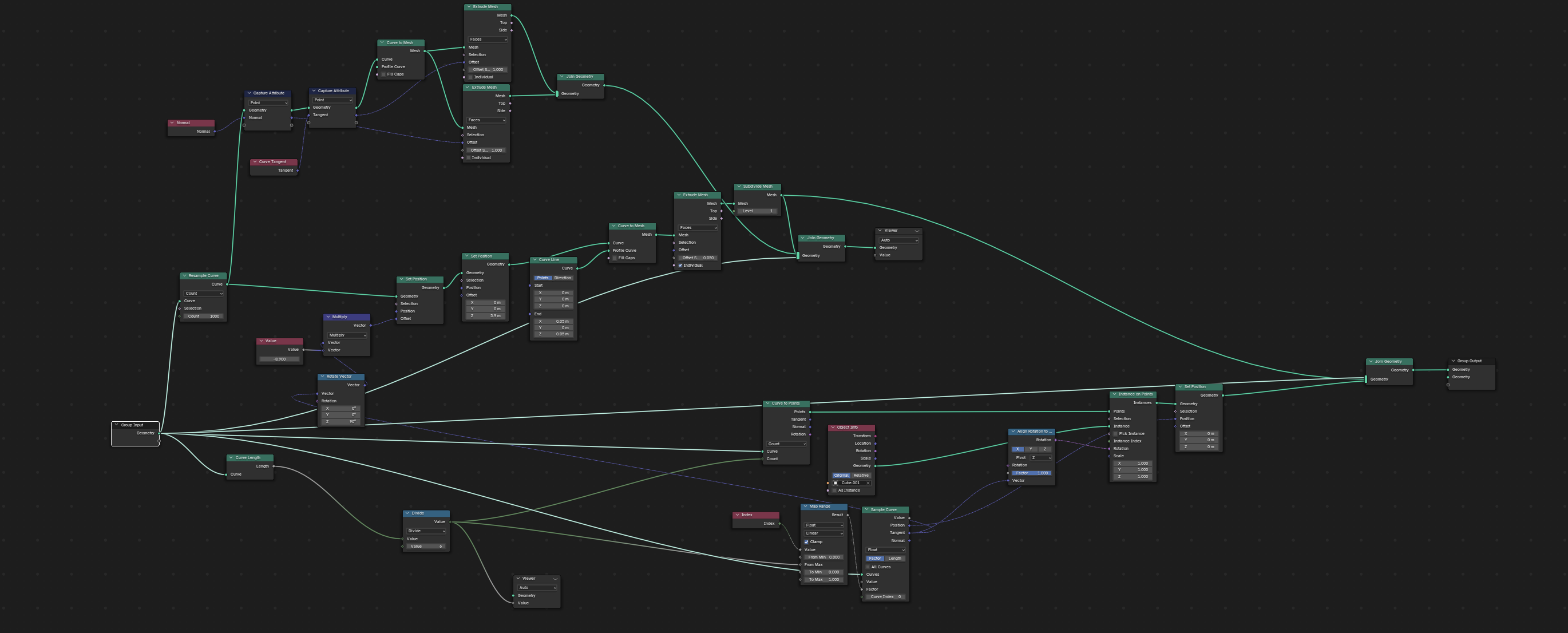Image resolution: width=1568 pixels, height=633 pixels.
Task: Disable the Clamp checkbox in Map Range
Action: (x=806, y=541)
